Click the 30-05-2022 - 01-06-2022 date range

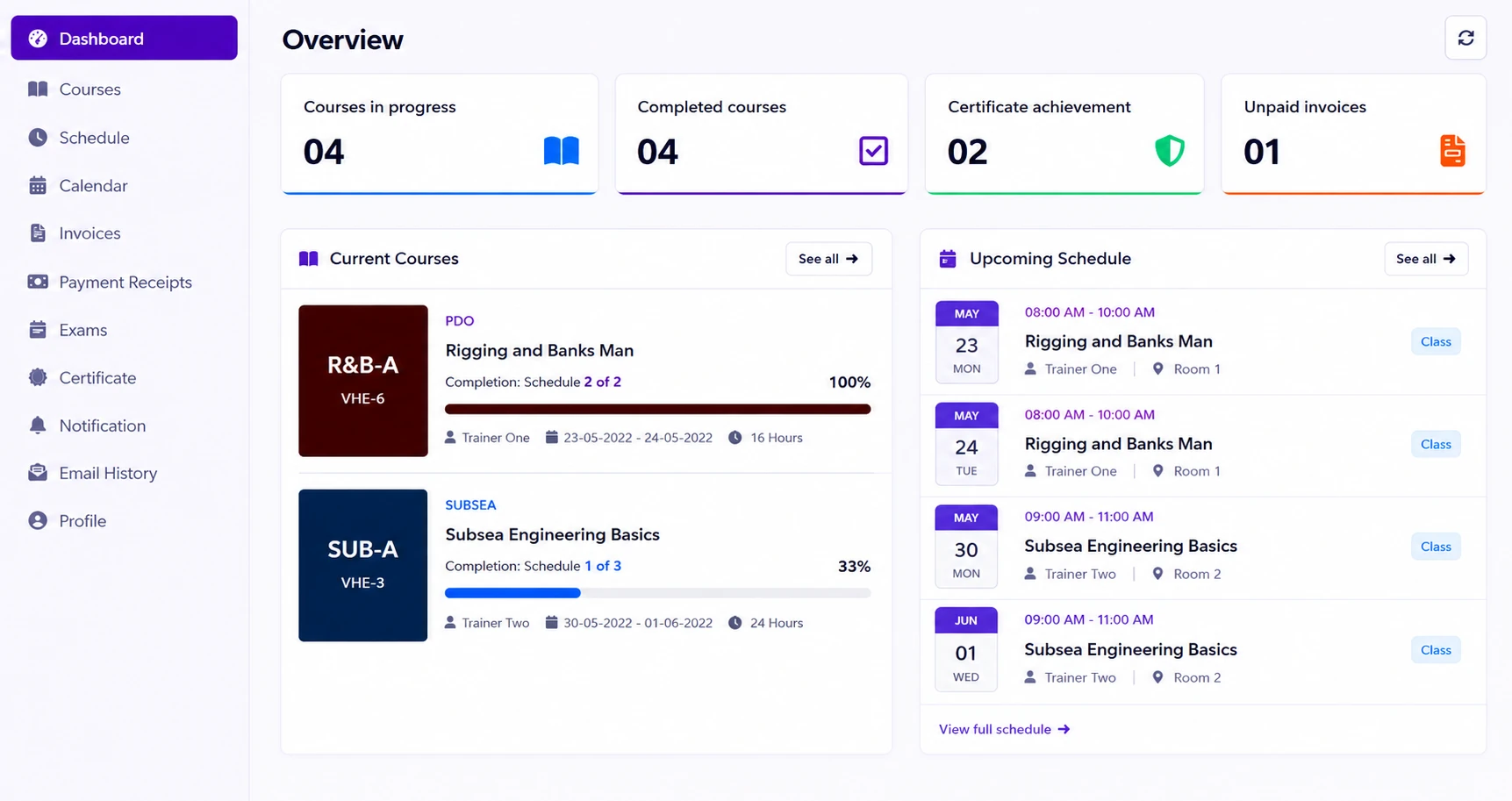[x=638, y=623]
